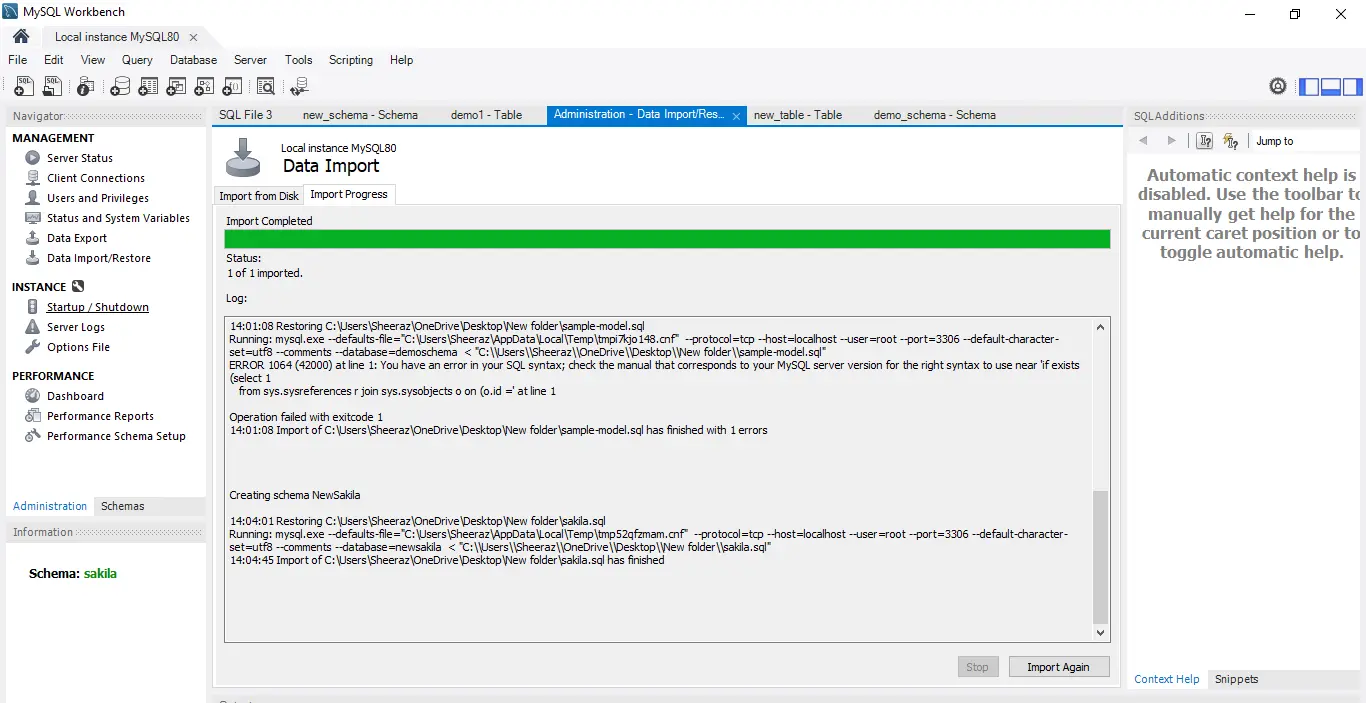Click the Import Again button
Viewport: 1366px width, 703px height.
[1058, 666]
